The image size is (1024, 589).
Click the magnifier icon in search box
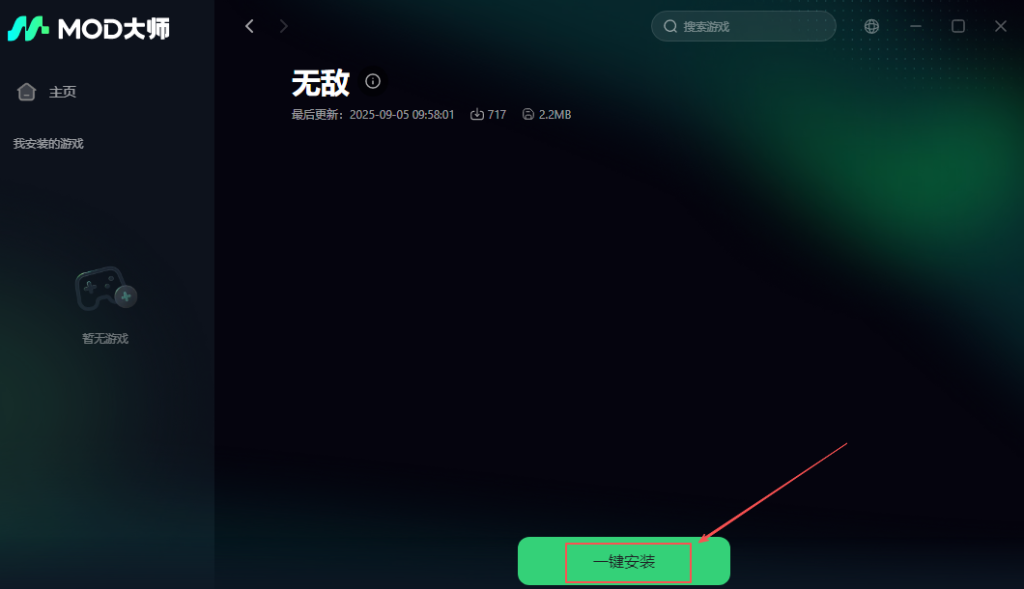pyautogui.click(x=670, y=26)
